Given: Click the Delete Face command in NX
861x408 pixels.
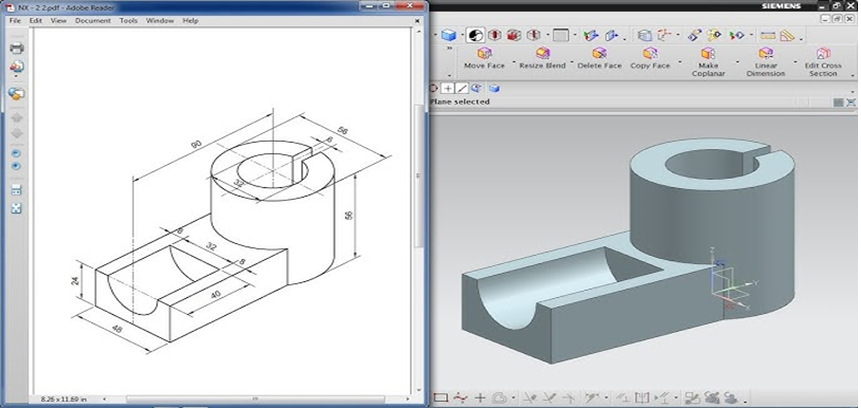Looking at the screenshot, I should pyautogui.click(x=599, y=58).
